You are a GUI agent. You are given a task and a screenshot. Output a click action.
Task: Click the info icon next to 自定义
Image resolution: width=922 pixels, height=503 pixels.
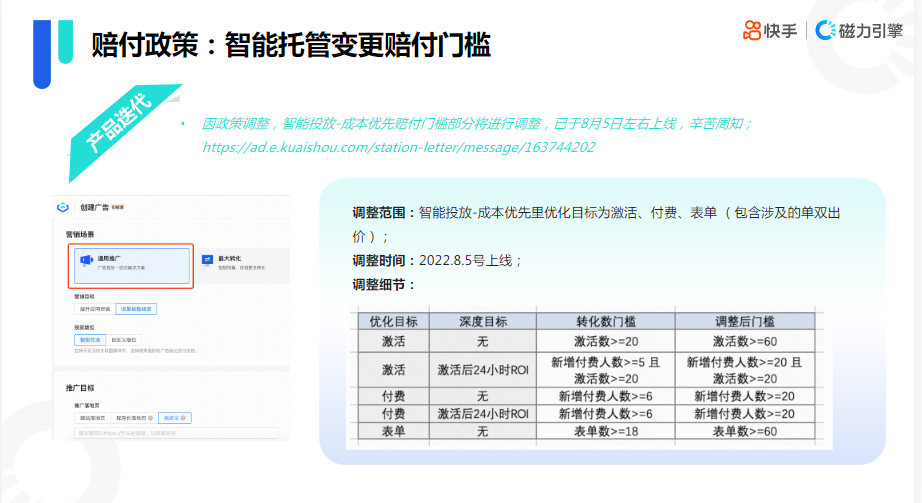(183, 418)
